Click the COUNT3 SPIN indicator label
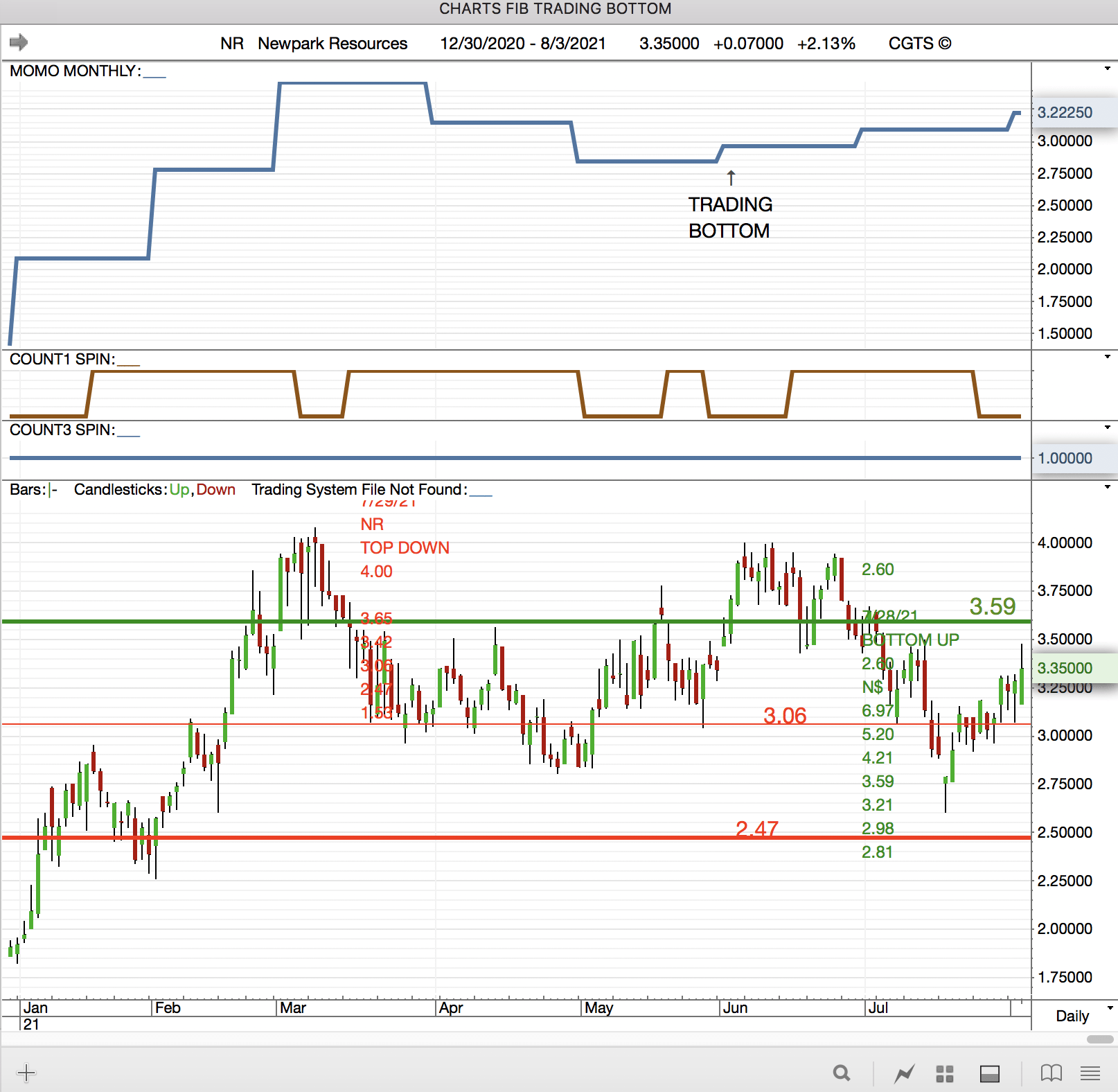 (x=62, y=430)
